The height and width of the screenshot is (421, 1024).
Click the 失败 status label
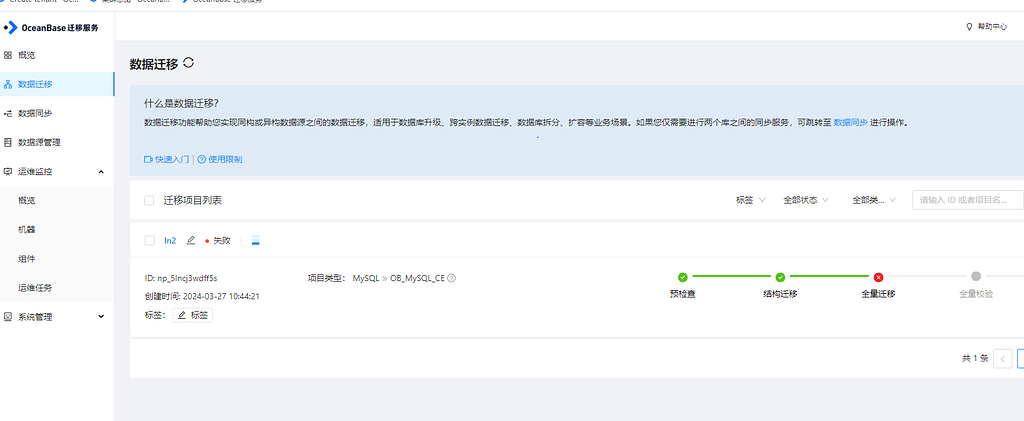[222, 240]
